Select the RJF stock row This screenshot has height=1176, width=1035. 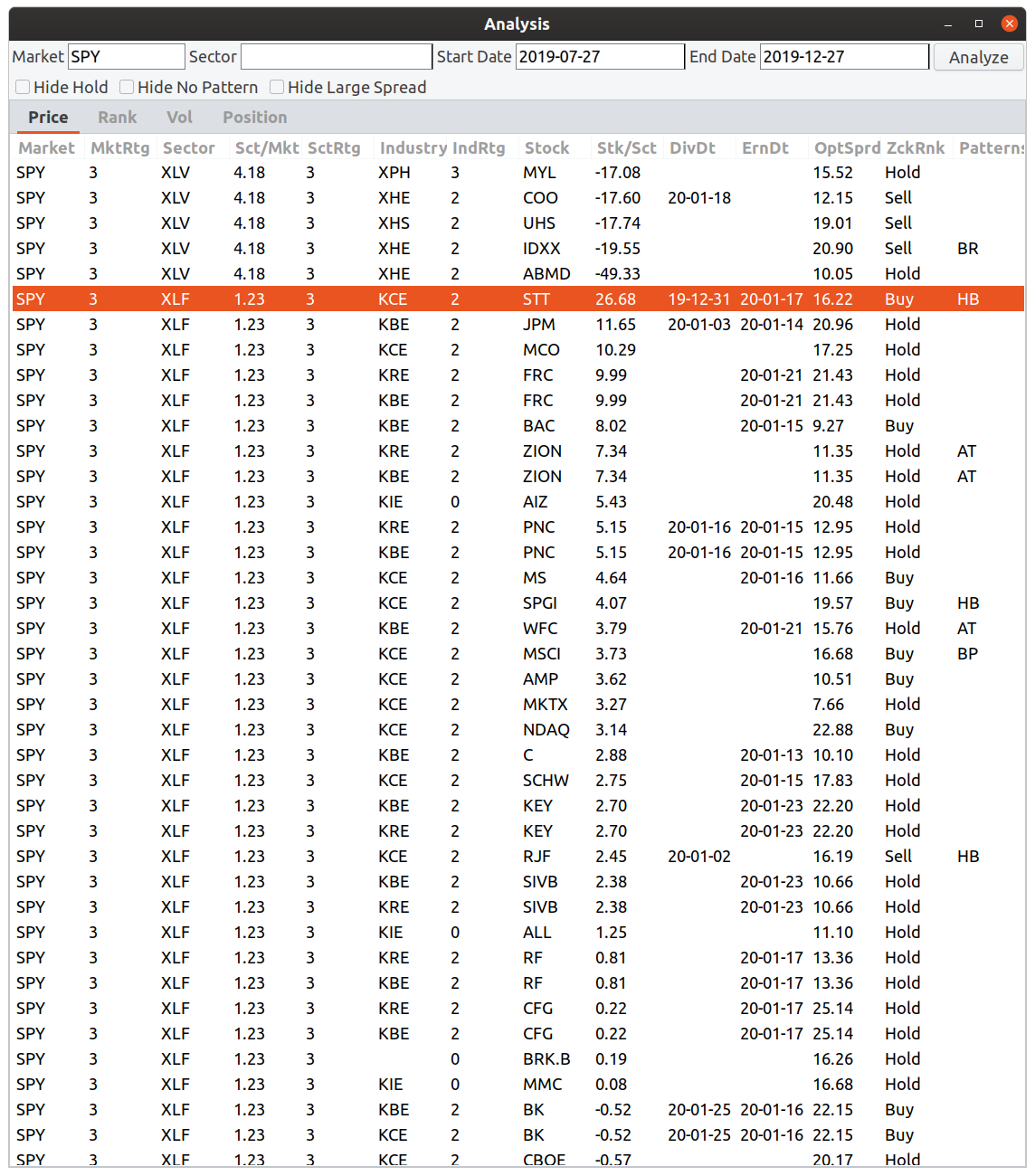(x=518, y=856)
